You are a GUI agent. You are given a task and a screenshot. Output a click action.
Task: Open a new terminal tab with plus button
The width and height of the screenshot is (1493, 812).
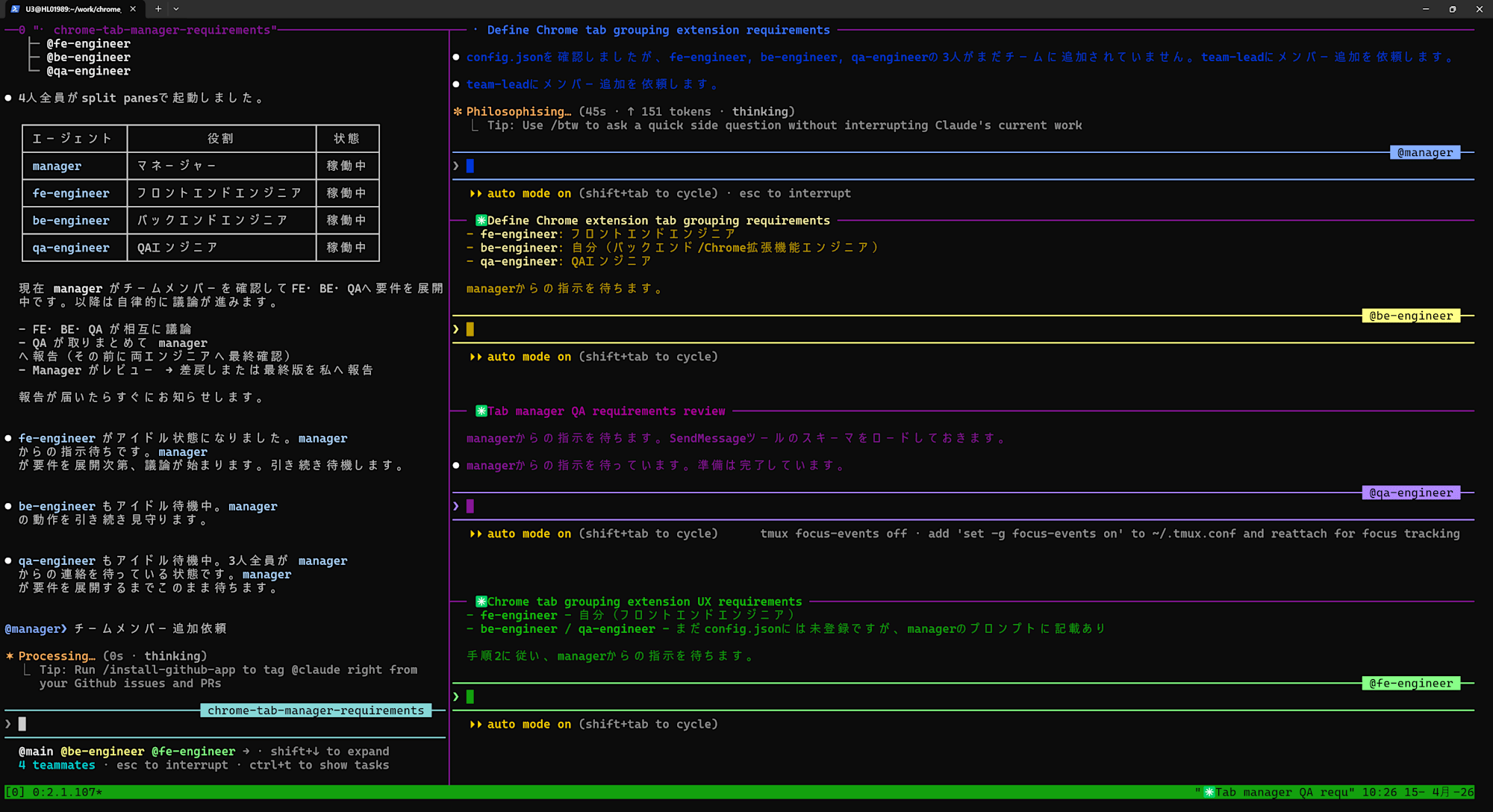158,9
